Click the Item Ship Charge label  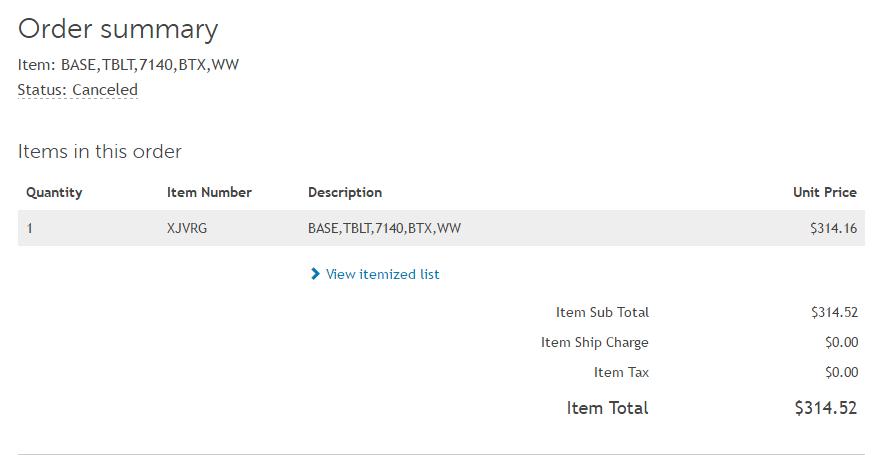coord(594,342)
